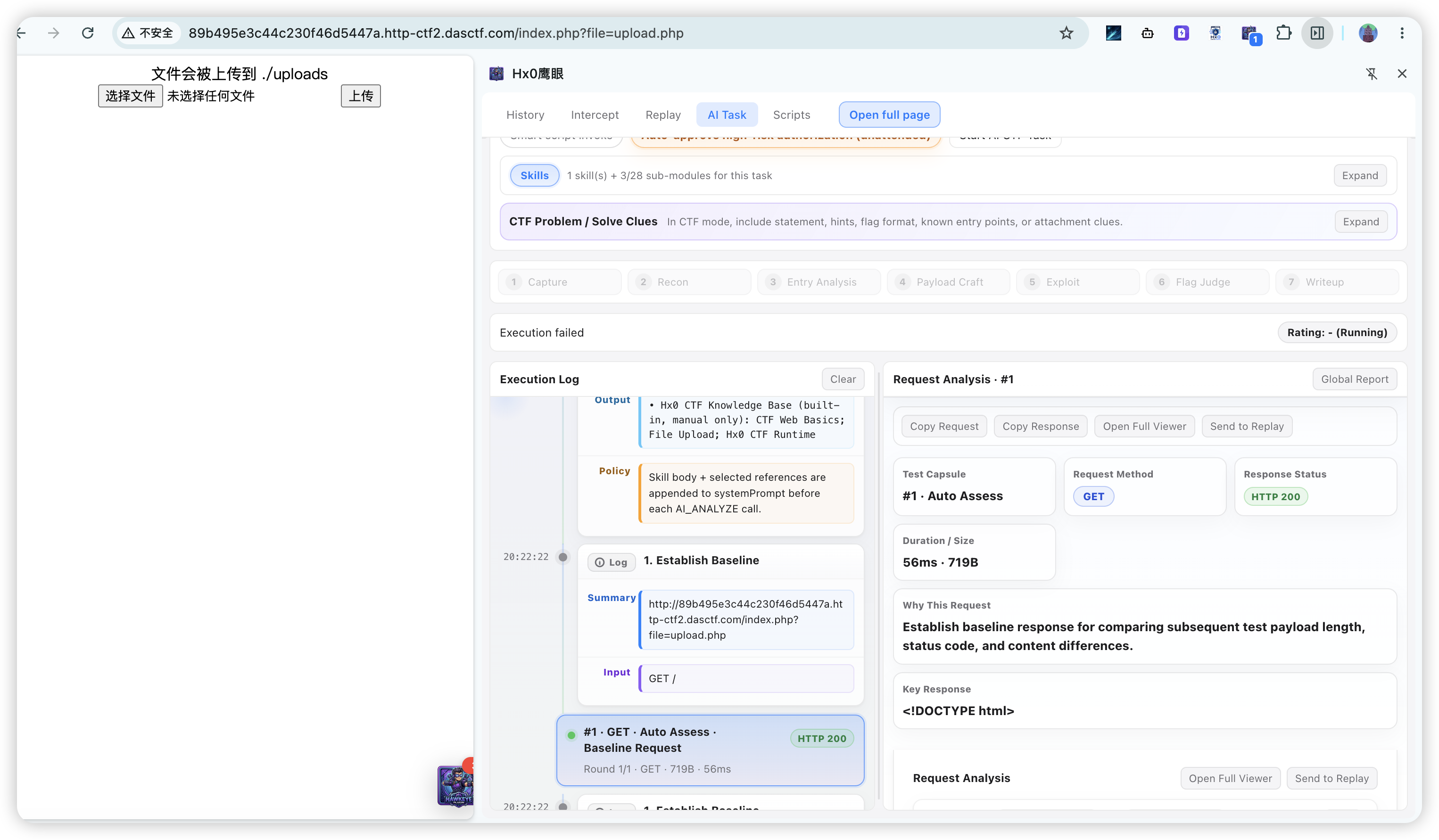Switch to the Replay tab
This screenshot has width=1439, height=840.
point(663,115)
